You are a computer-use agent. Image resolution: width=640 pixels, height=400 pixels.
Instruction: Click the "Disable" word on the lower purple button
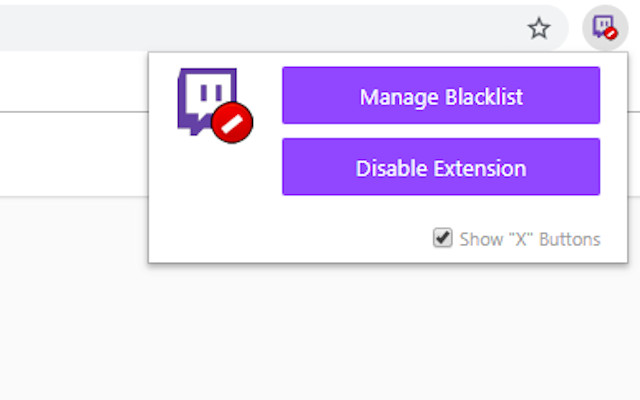click(x=391, y=169)
